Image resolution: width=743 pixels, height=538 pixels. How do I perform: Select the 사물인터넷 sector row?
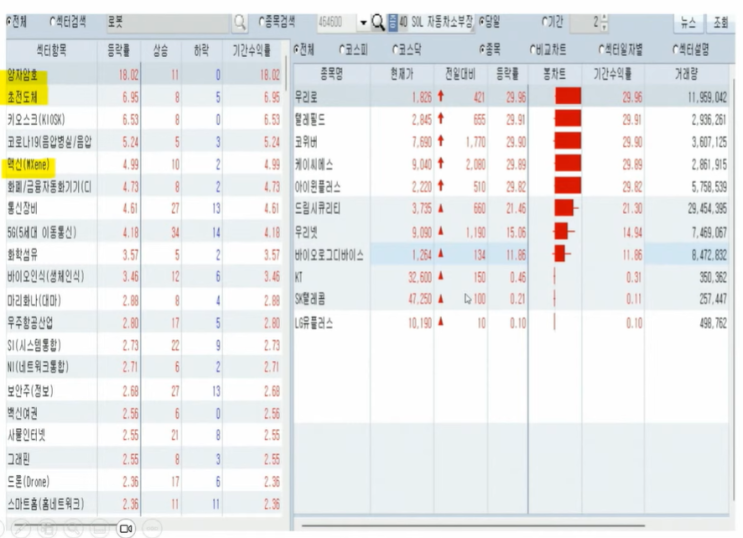pos(144,435)
